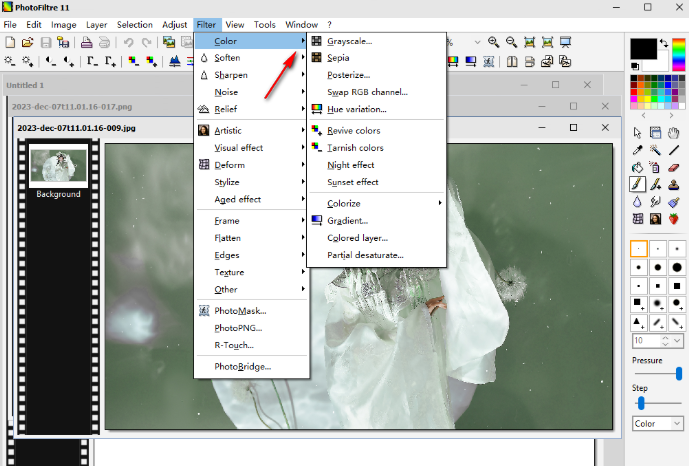
Task: Select the Magic wand tool
Action: (656, 150)
